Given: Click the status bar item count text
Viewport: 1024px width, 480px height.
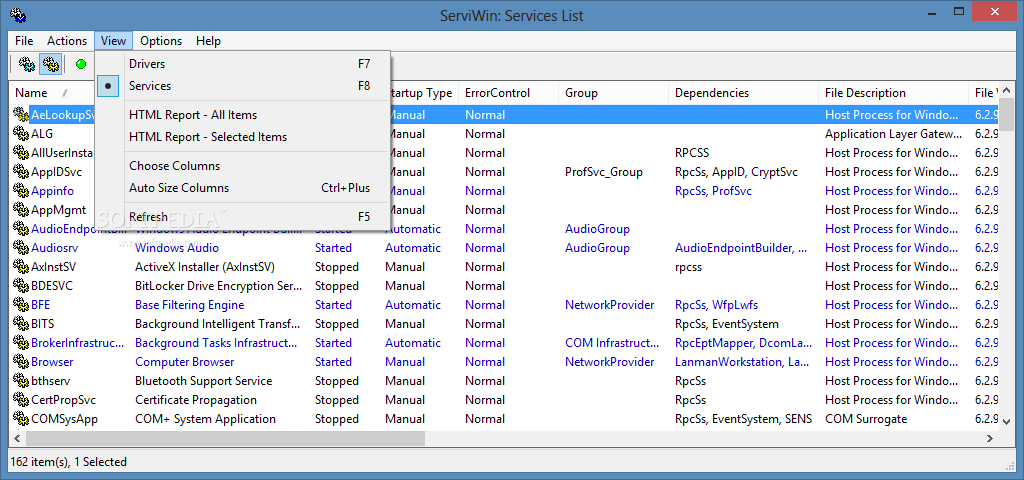Looking at the screenshot, I should pos(69,462).
